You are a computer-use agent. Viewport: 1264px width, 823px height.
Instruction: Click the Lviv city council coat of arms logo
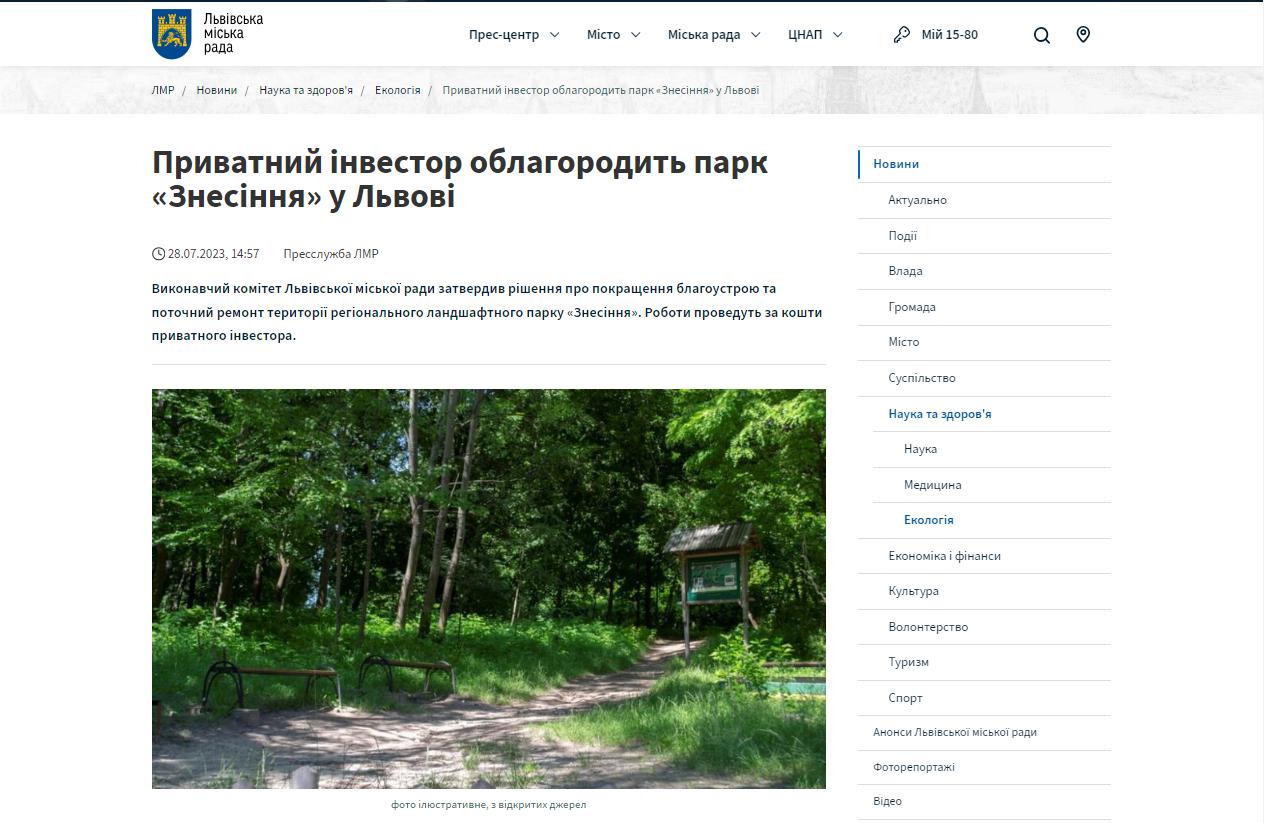pos(171,34)
